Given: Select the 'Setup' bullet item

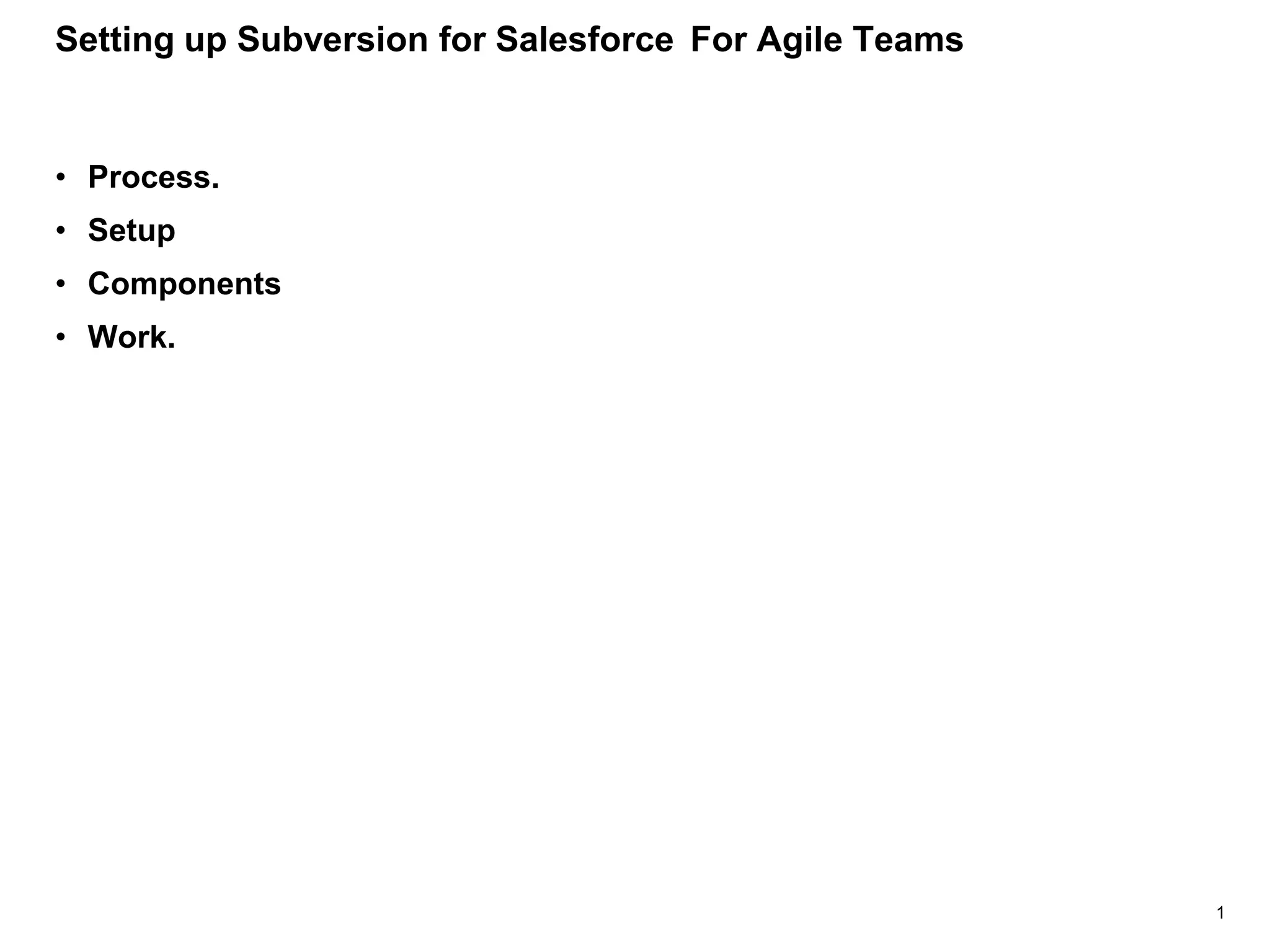Looking at the screenshot, I should (131, 231).
